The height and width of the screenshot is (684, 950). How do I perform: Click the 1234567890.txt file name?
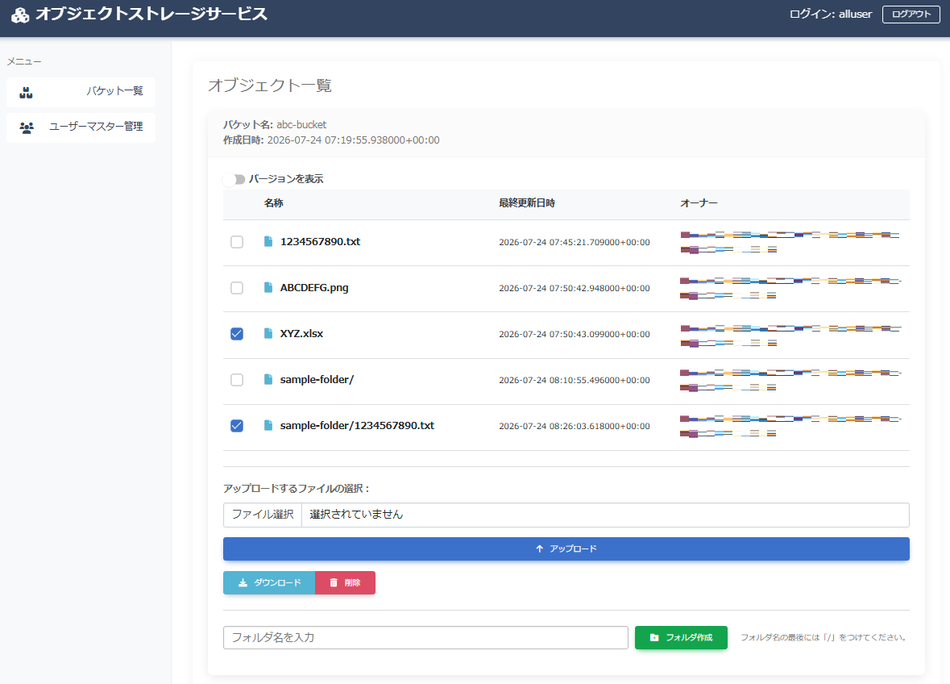[x=320, y=242]
